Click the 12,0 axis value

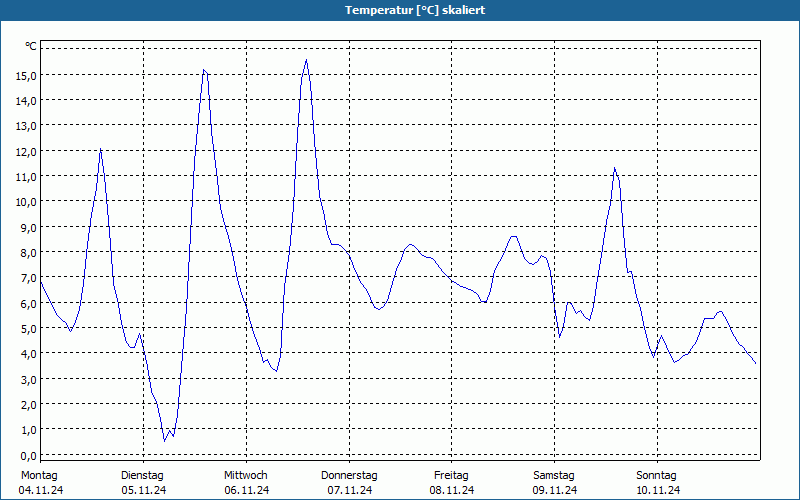(x=26, y=152)
